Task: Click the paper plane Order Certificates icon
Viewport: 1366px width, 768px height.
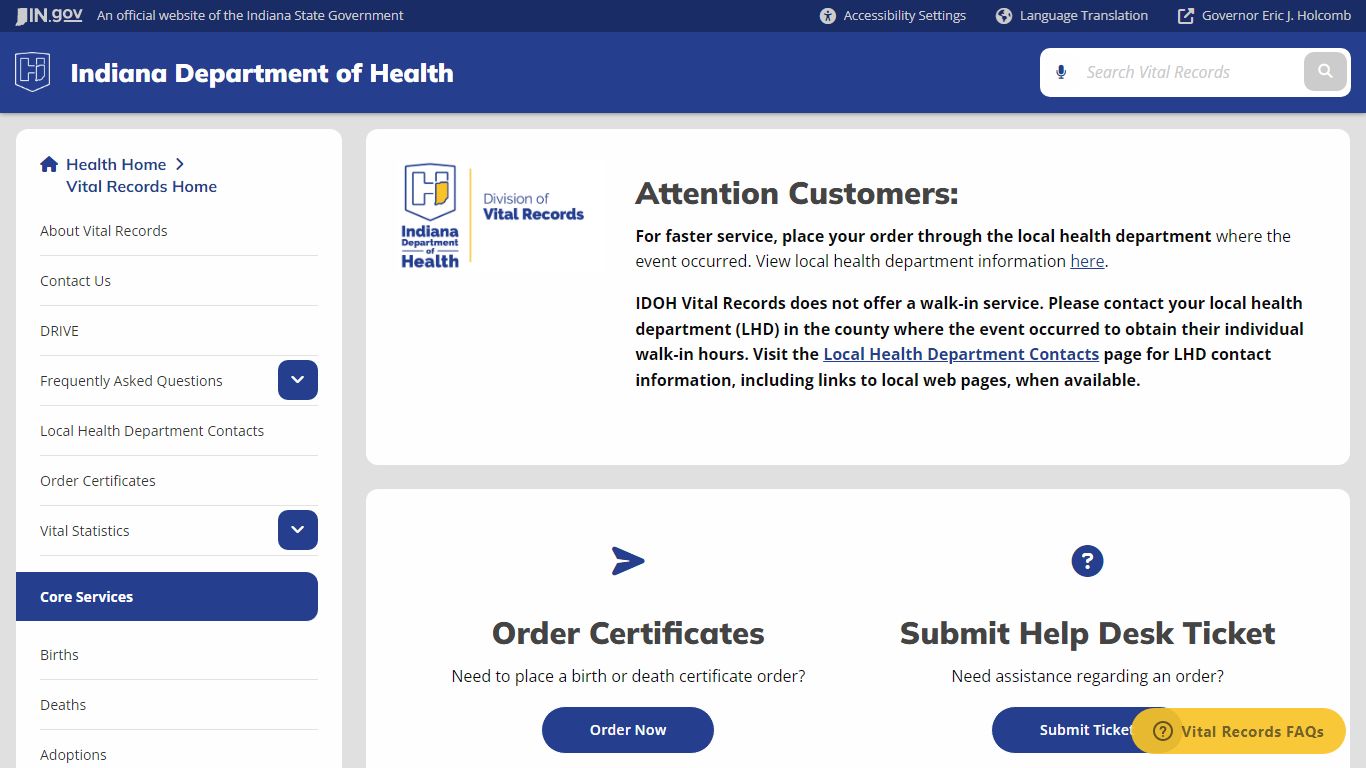Action: 628,561
